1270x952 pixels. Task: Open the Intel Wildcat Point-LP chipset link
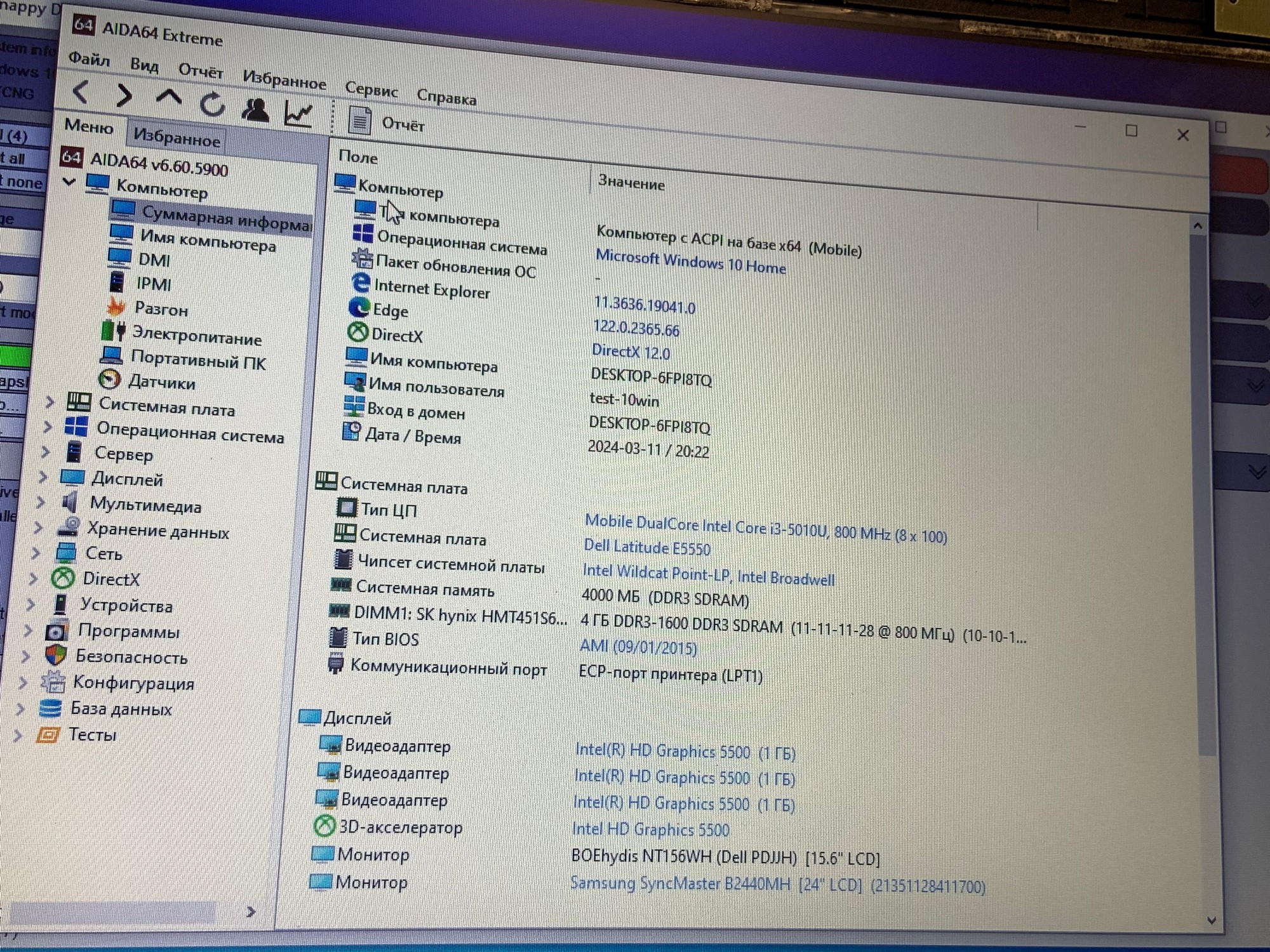tap(709, 574)
